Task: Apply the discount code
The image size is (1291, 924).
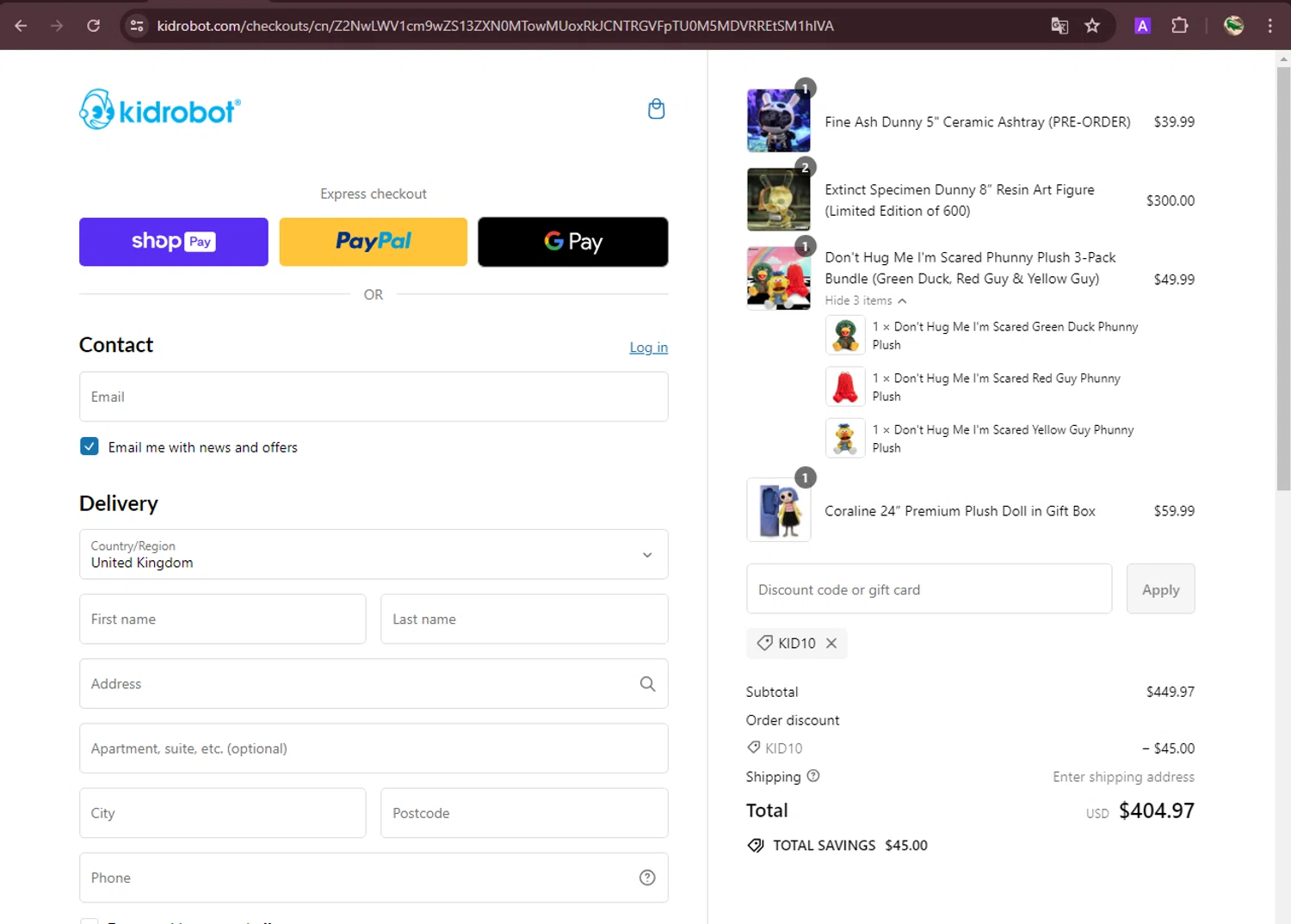Action: coord(1160,589)
